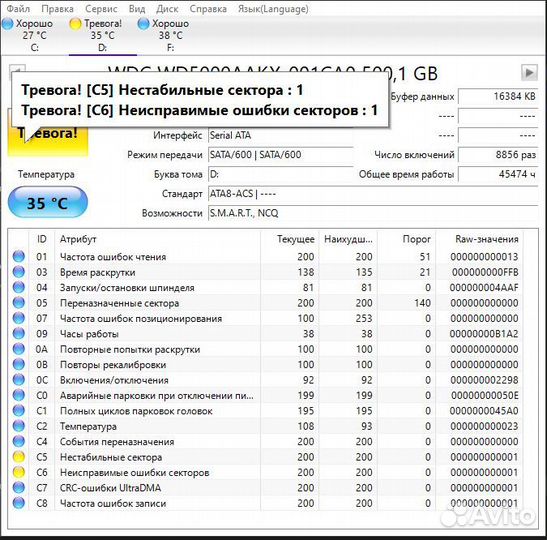Click blue status icon of Частота ошибок чтения

coord(19,256)
